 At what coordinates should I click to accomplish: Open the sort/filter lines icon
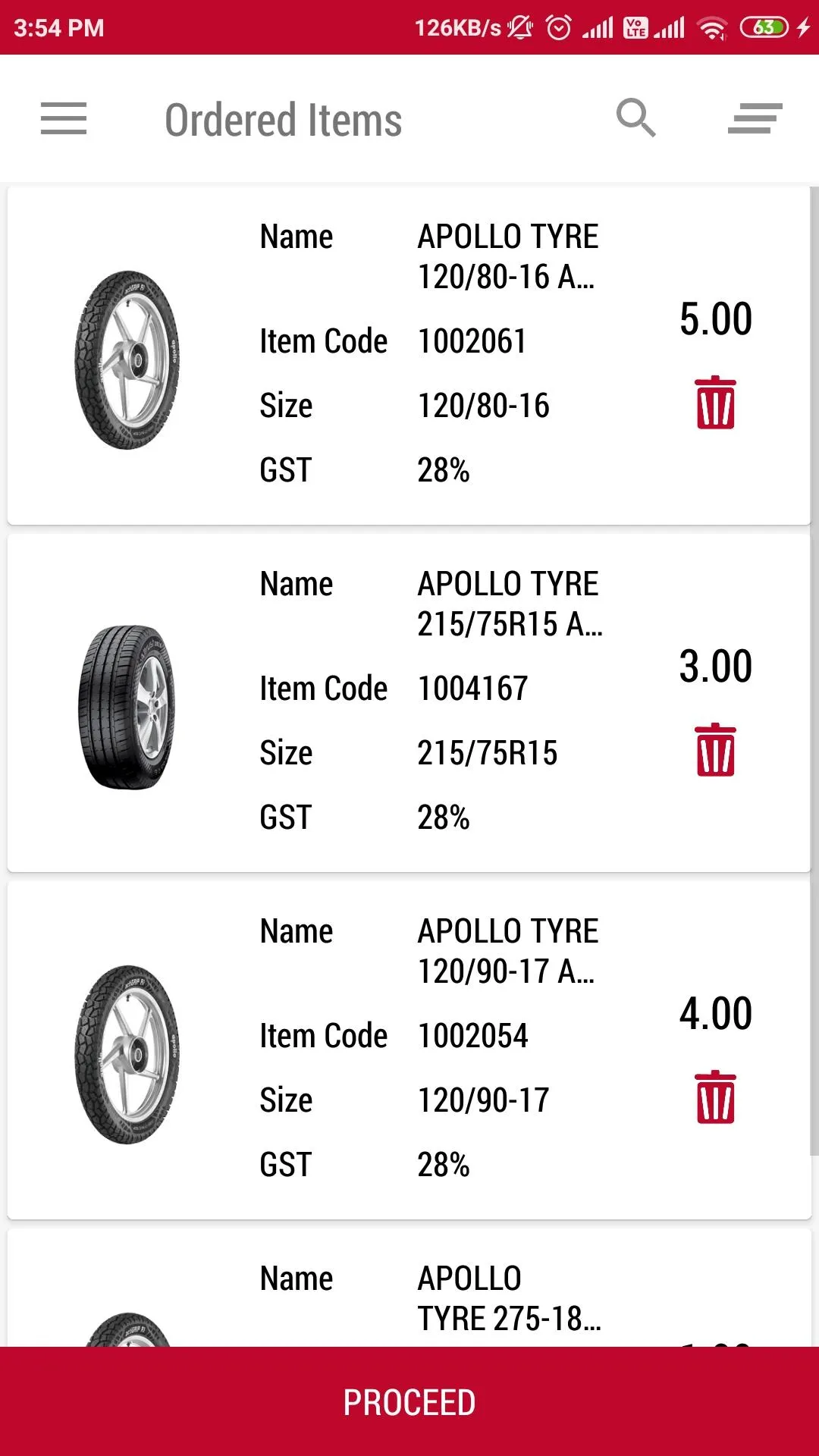(755, 119)
